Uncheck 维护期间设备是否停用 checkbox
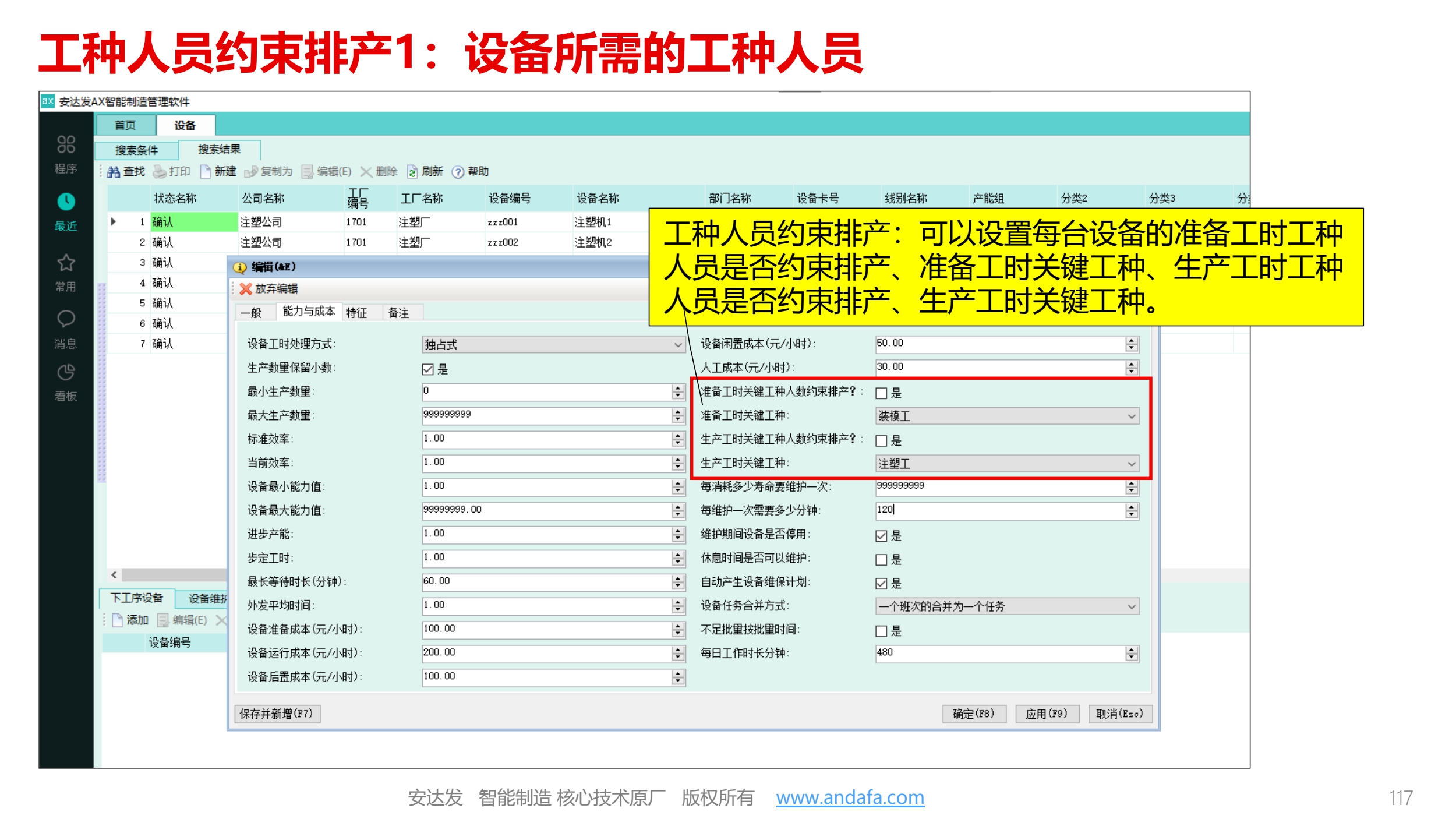Viewport: 1456px width, 819px height. 881,536
